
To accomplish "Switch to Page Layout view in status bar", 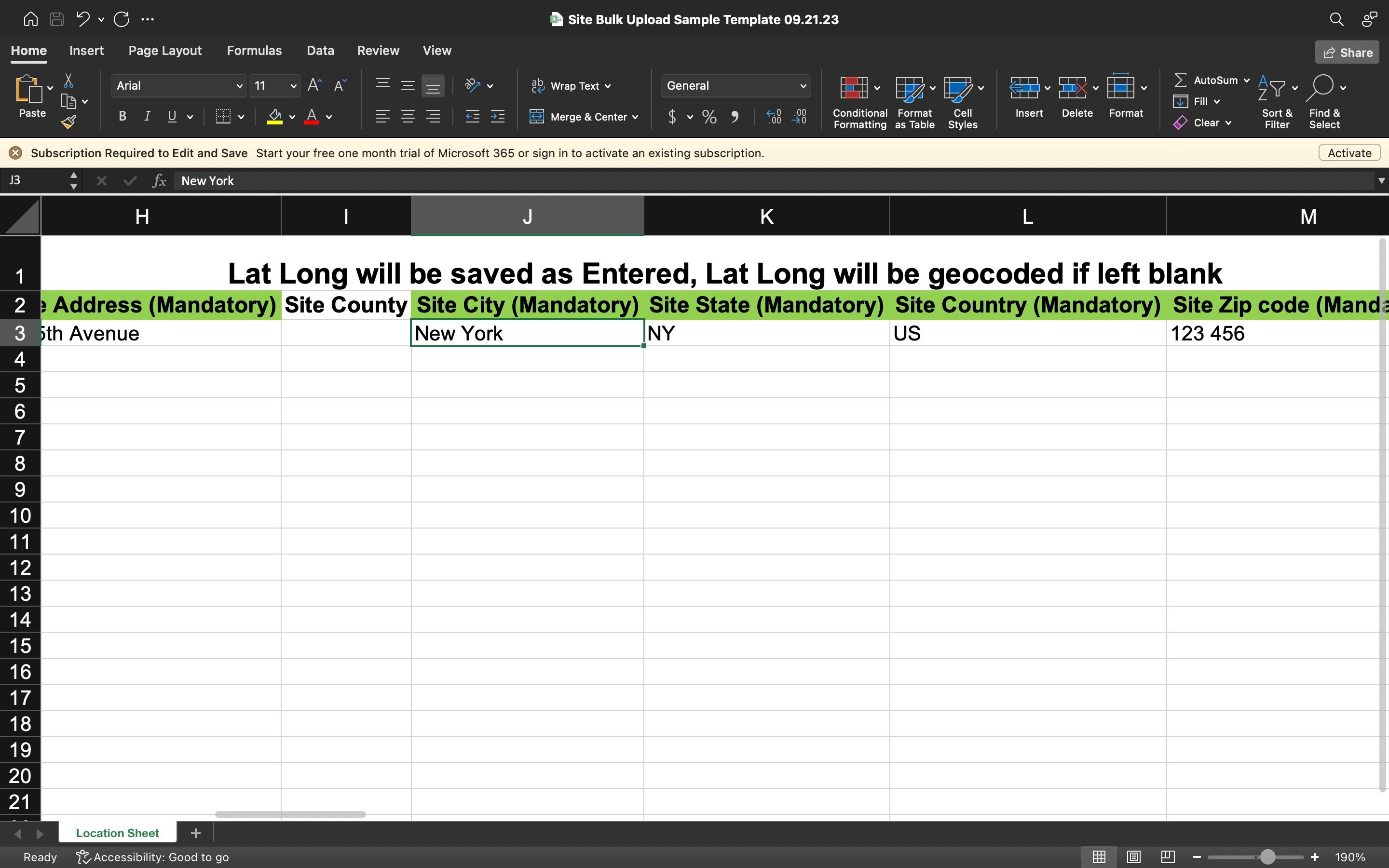I will click(1133, 857).
